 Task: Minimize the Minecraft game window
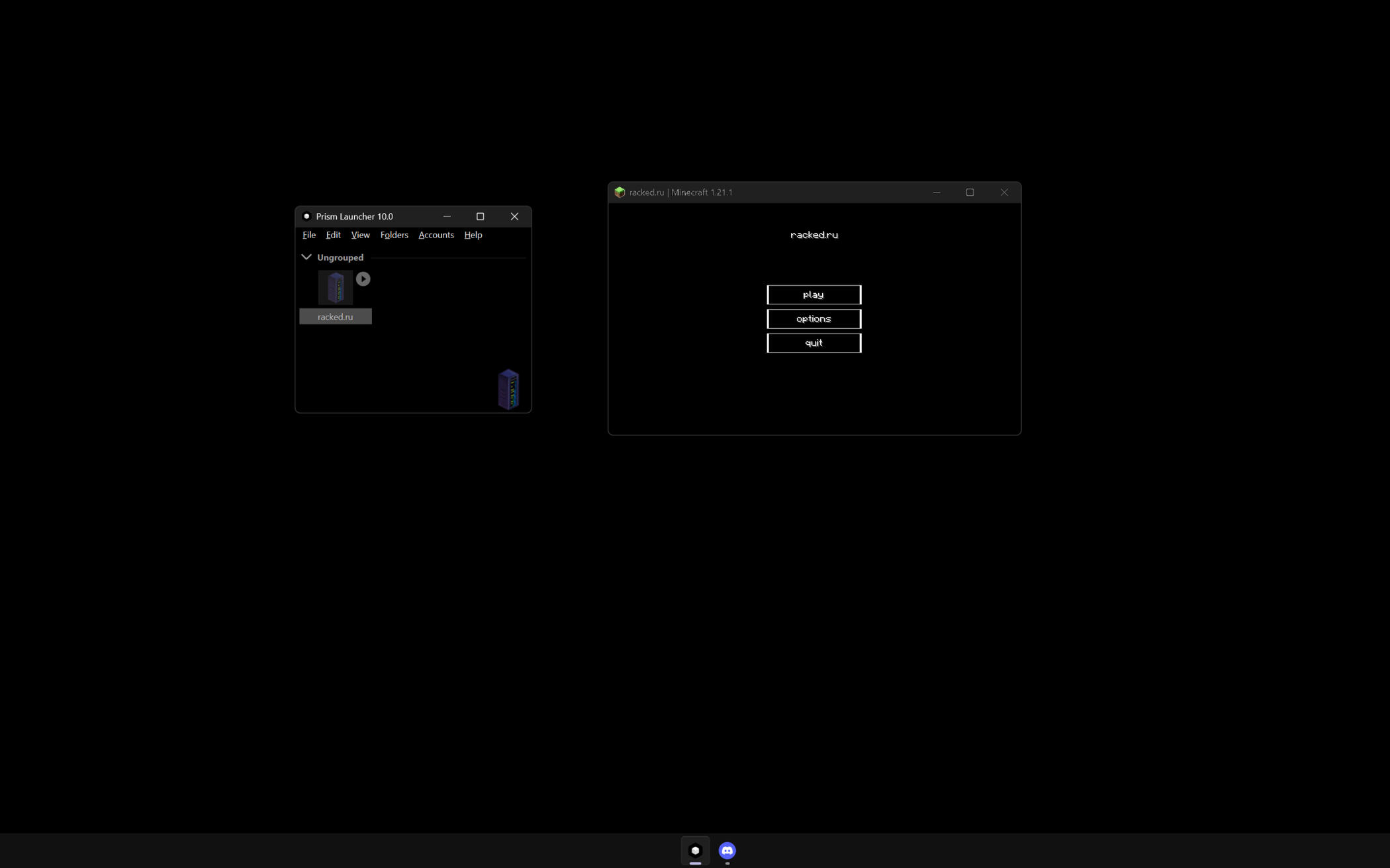[x=936, y=193]
